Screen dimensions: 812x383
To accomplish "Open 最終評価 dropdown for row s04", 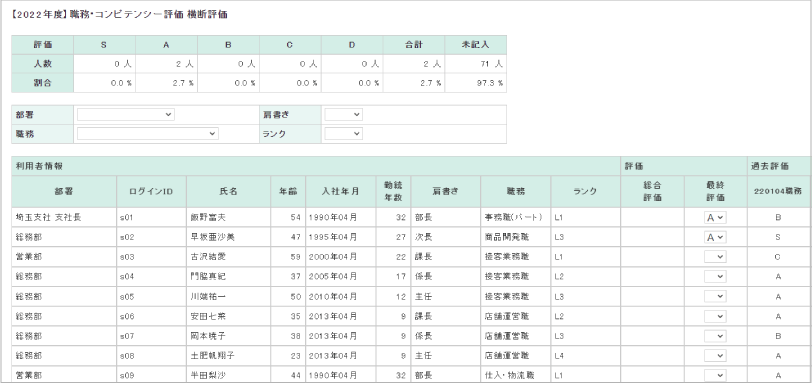I will click(x=715, y=277).
